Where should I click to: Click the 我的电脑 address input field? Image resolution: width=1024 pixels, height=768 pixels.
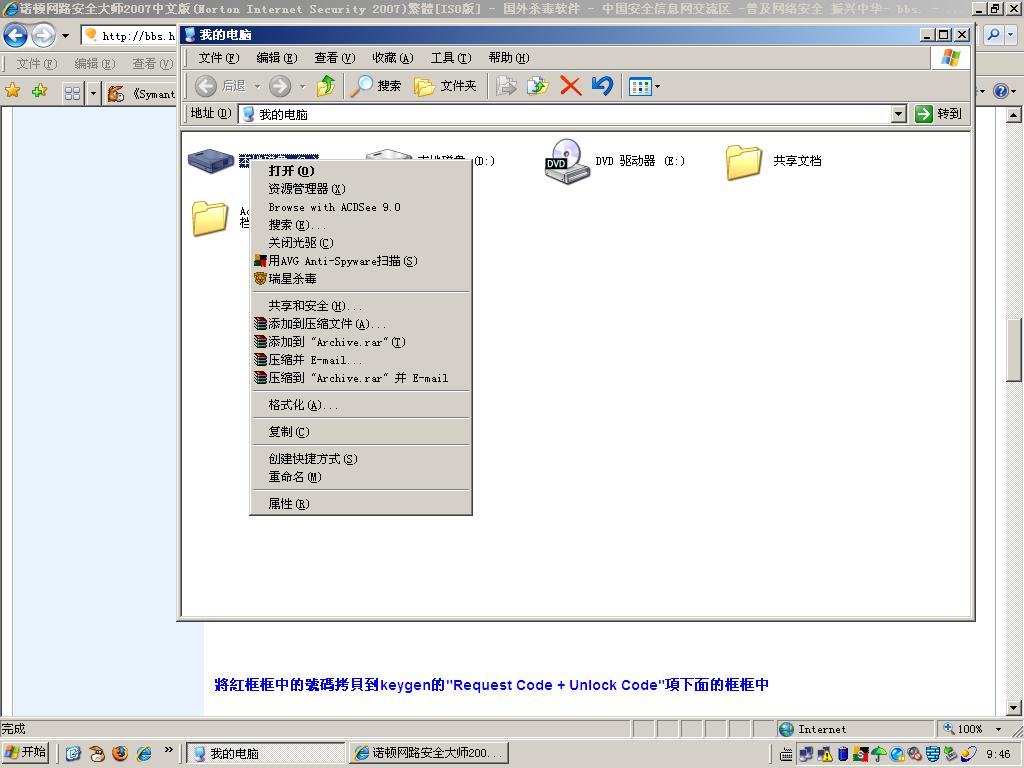[565, 114]
